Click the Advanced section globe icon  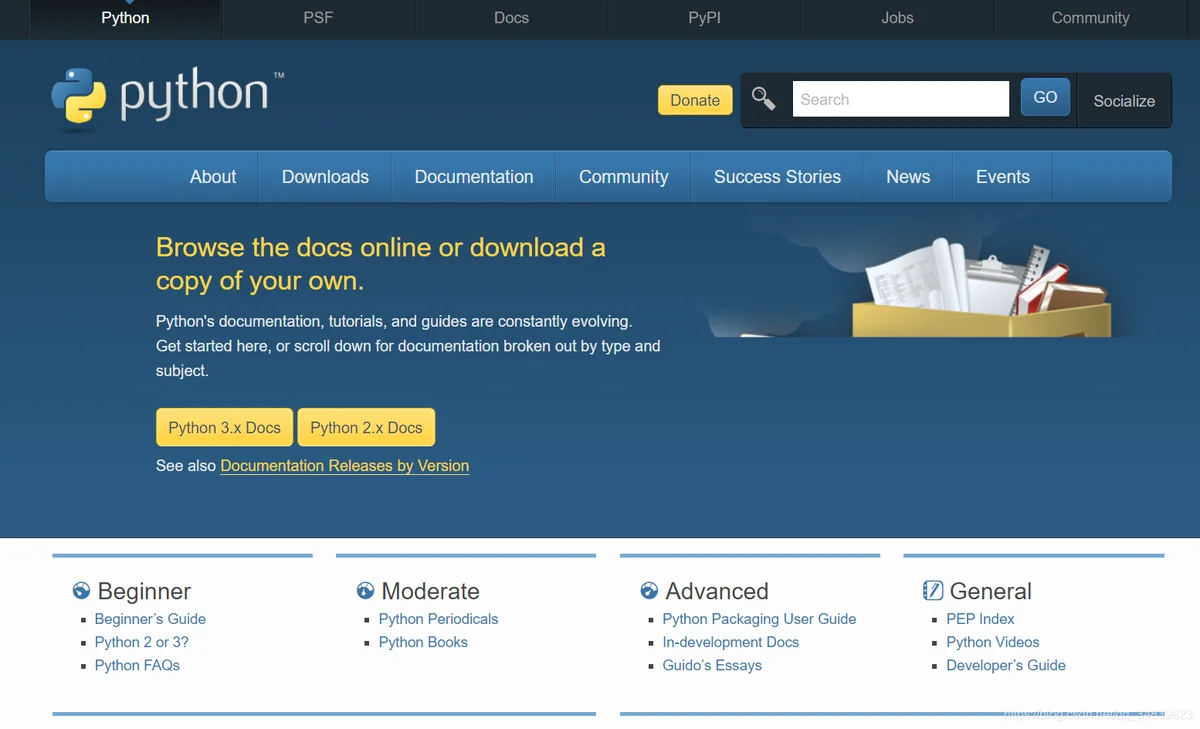(649, 591)
